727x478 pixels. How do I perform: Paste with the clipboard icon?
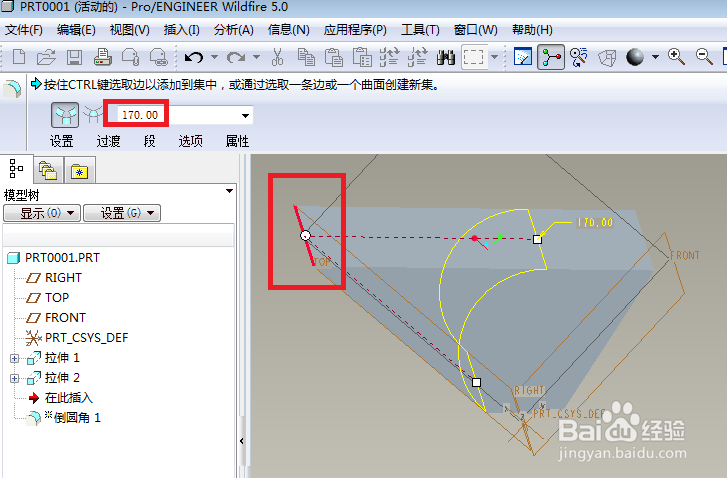coord(334,57)
